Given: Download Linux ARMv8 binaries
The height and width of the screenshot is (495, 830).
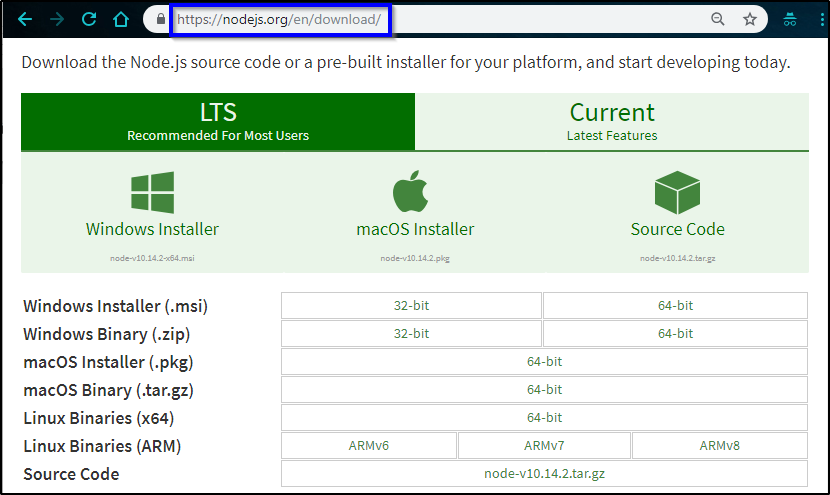Looking at the screenshot, I should coord(719,446).
